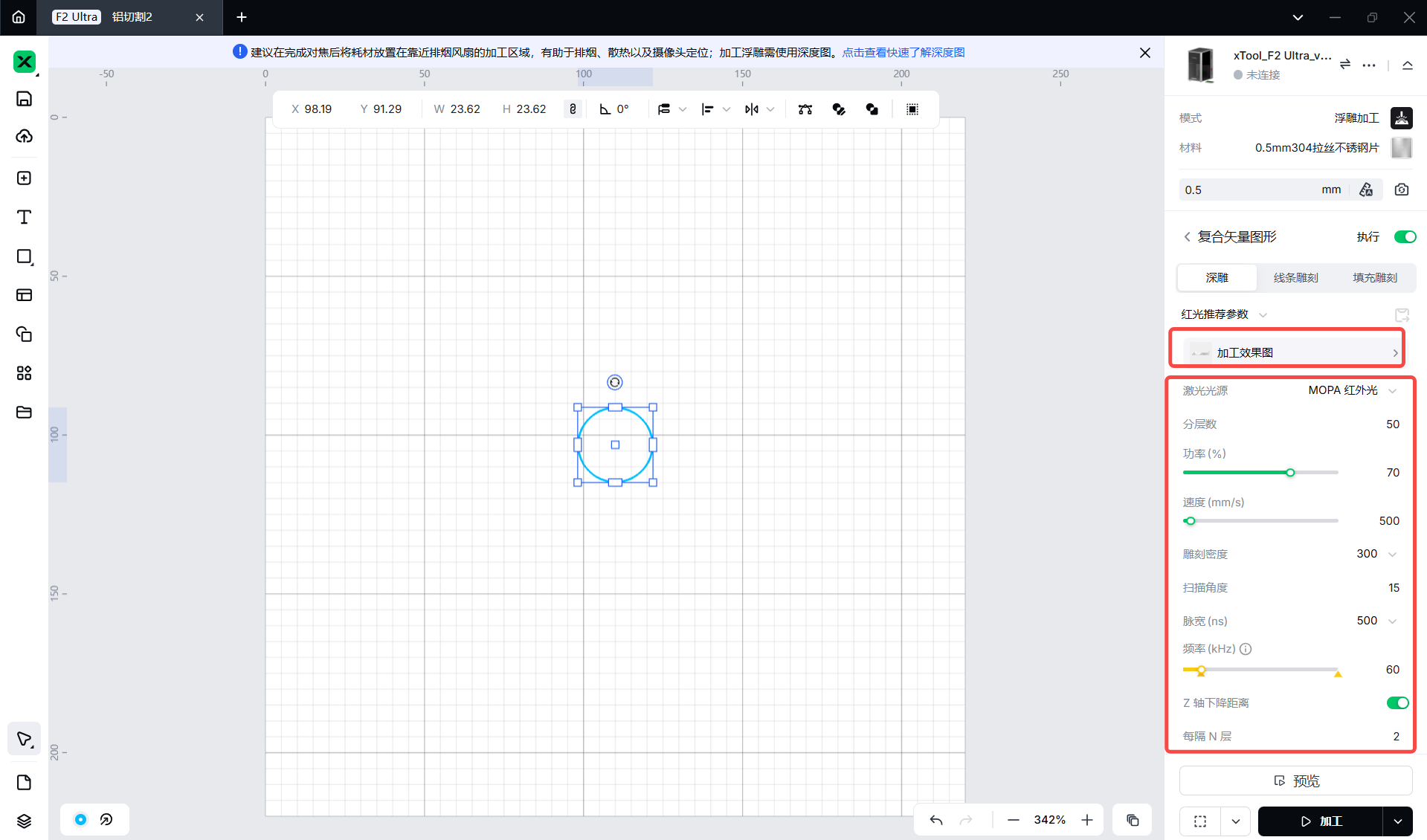1427x840 pixels.
Task: Click the camera capture icon
Action: click(x=1402, y=190)
